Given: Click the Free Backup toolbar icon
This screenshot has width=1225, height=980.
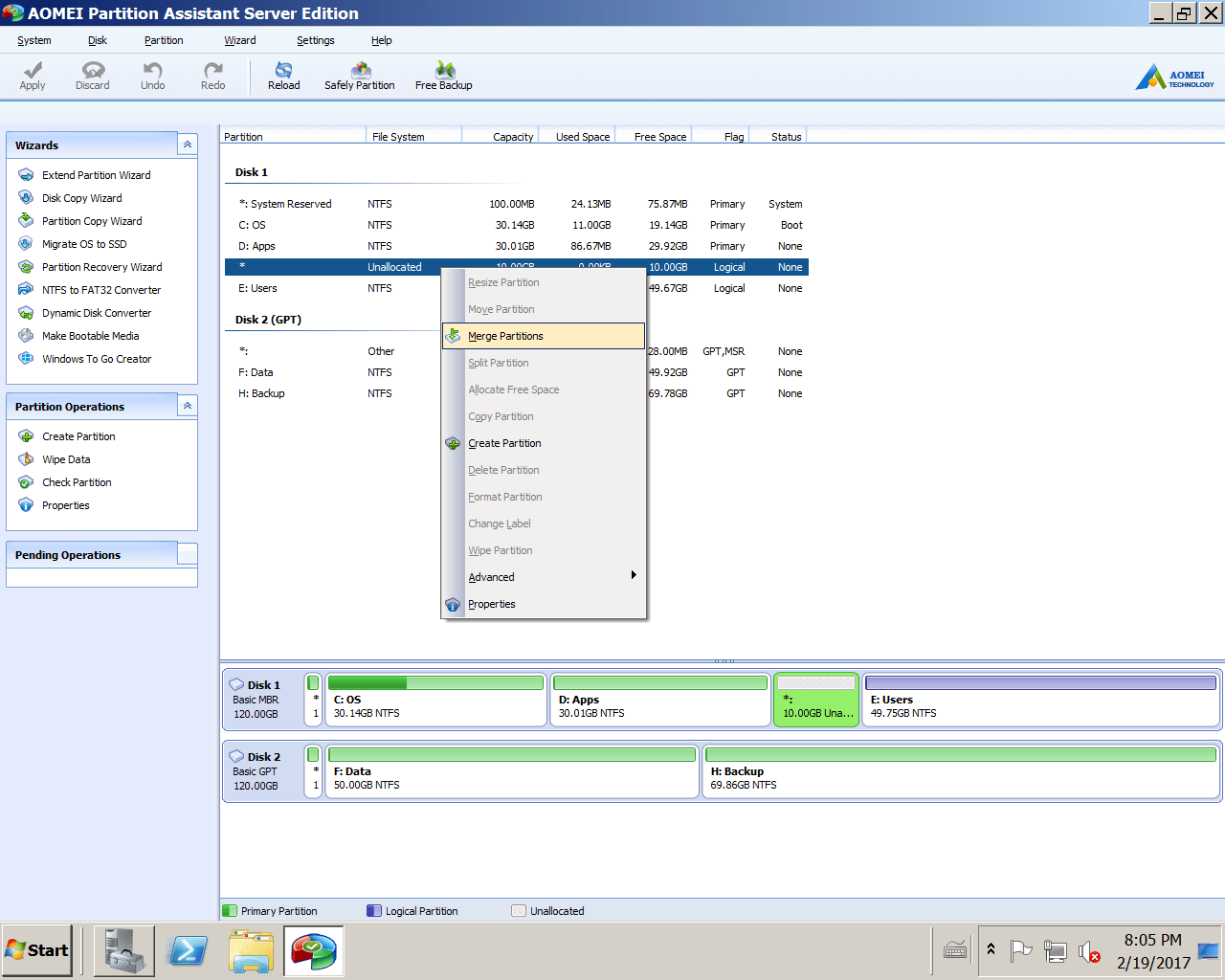Looking at the screenshot, I should pos(443,76).
